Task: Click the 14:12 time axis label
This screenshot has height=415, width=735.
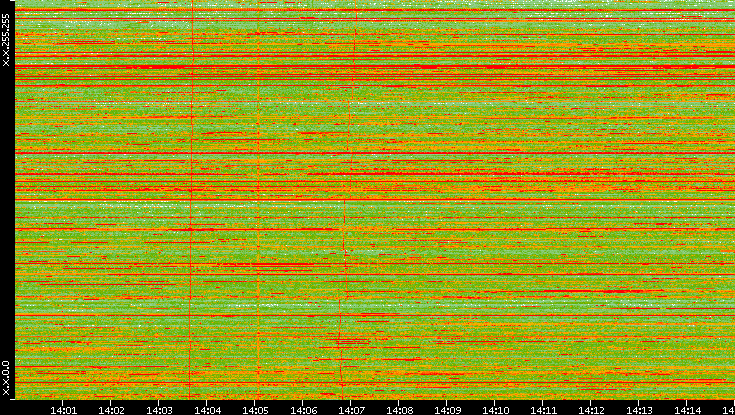Action: pos(591,410)
